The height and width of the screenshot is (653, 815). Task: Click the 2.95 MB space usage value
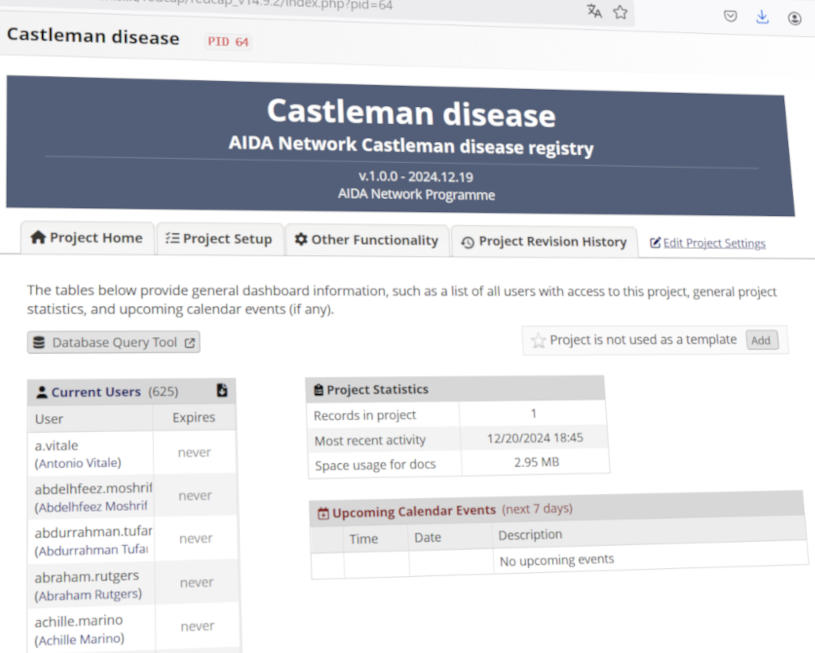536,462
